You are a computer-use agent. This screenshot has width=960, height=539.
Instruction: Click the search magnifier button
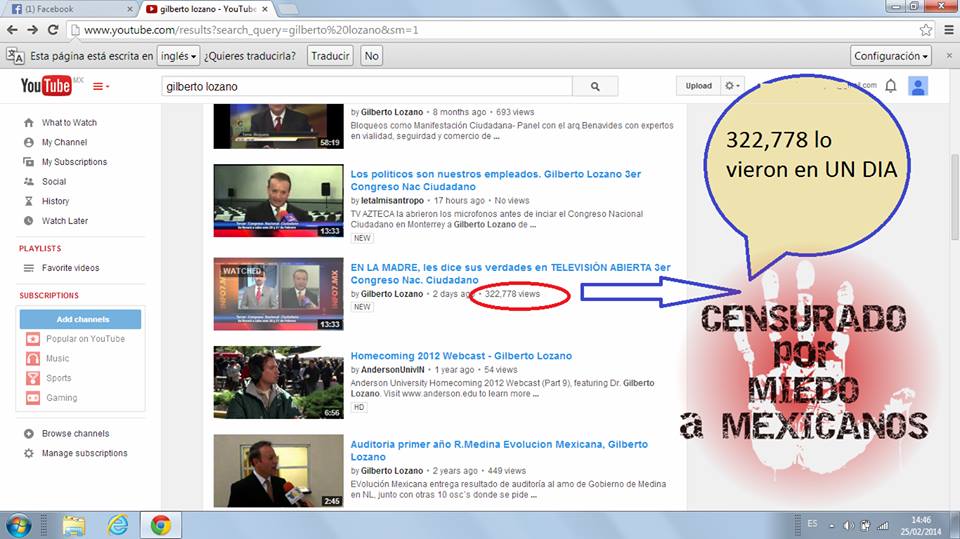(596, 87)
